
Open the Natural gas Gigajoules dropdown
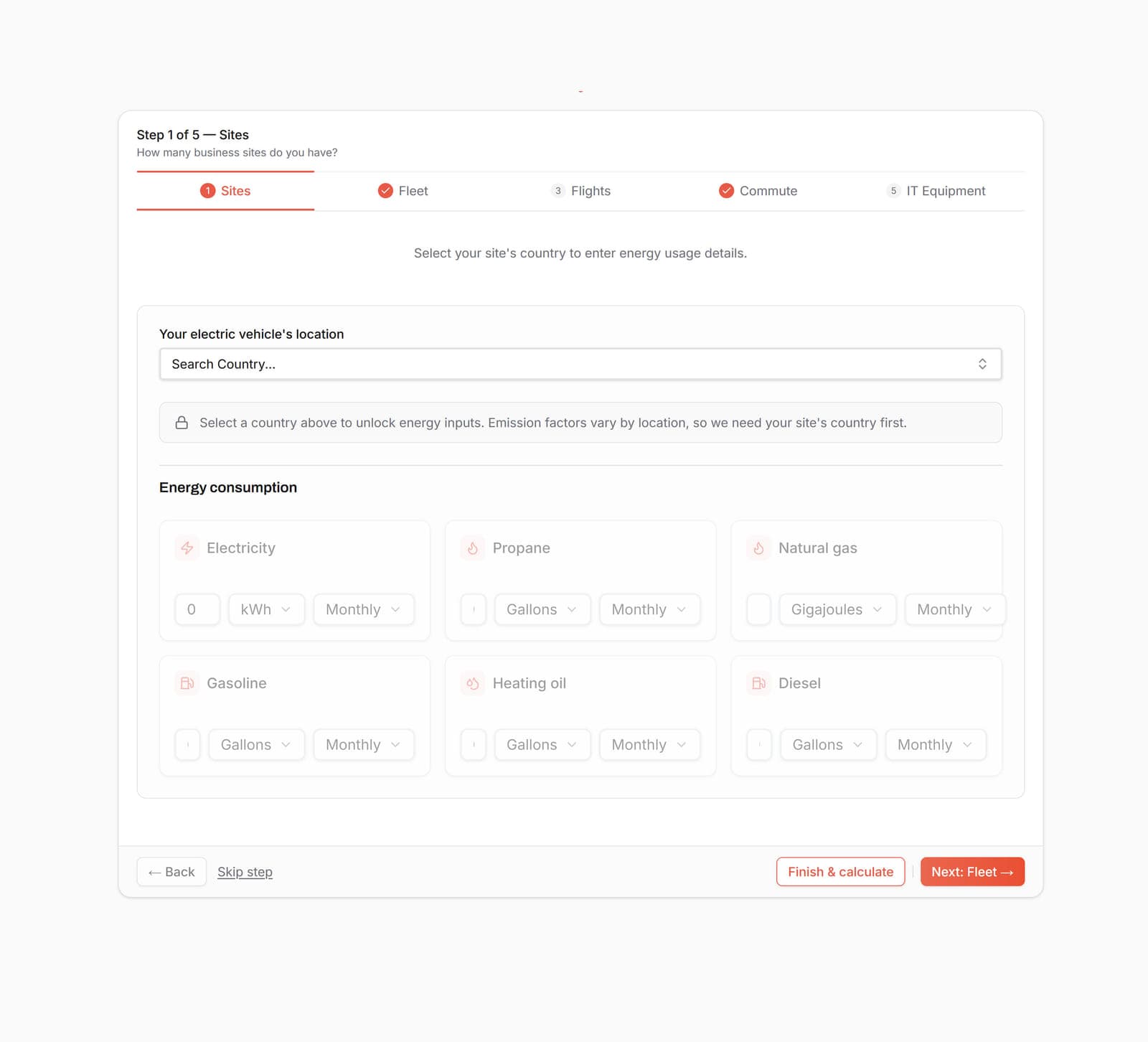pos(837,609)
